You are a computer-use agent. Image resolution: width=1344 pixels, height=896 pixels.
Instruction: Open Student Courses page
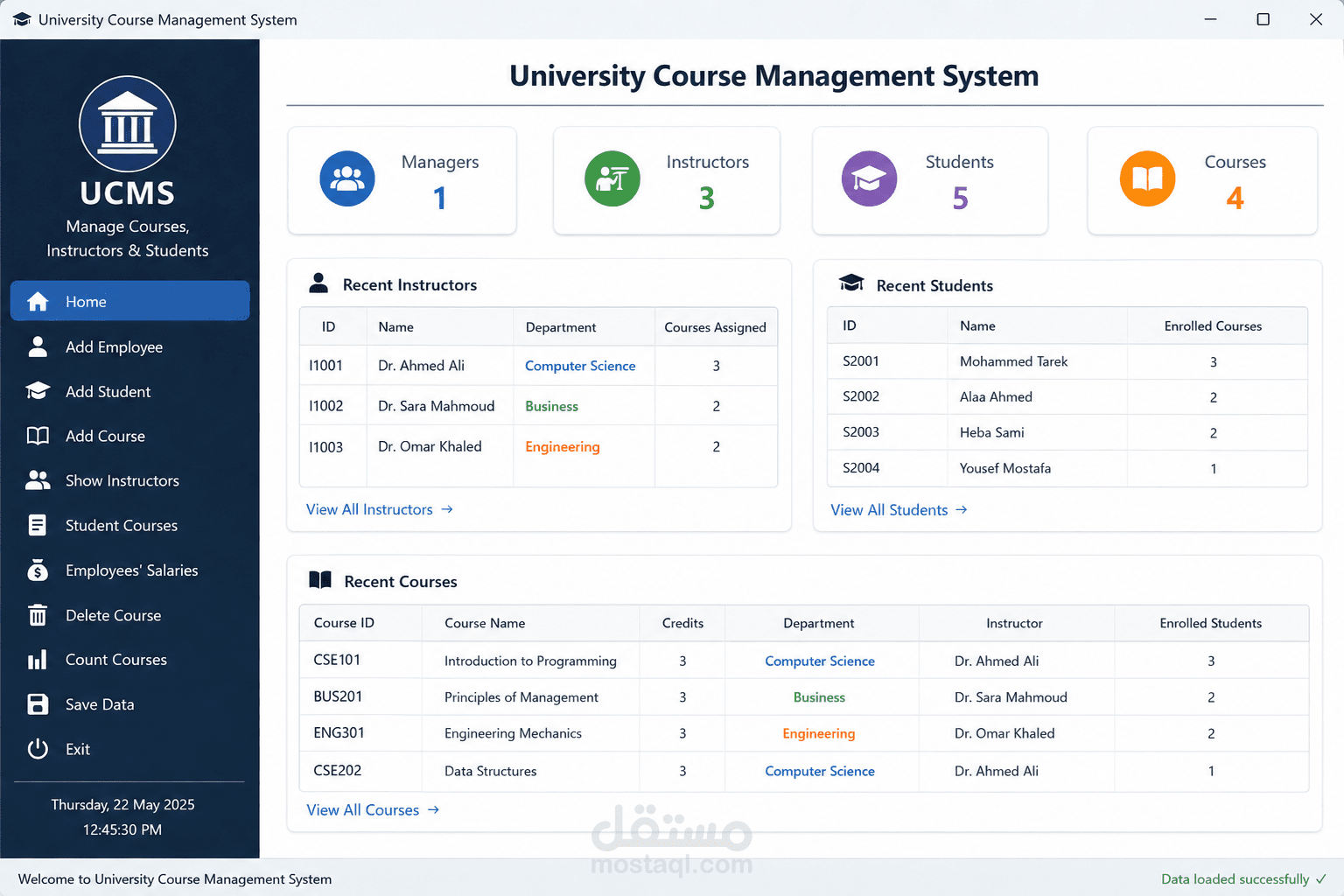point(129,525)
